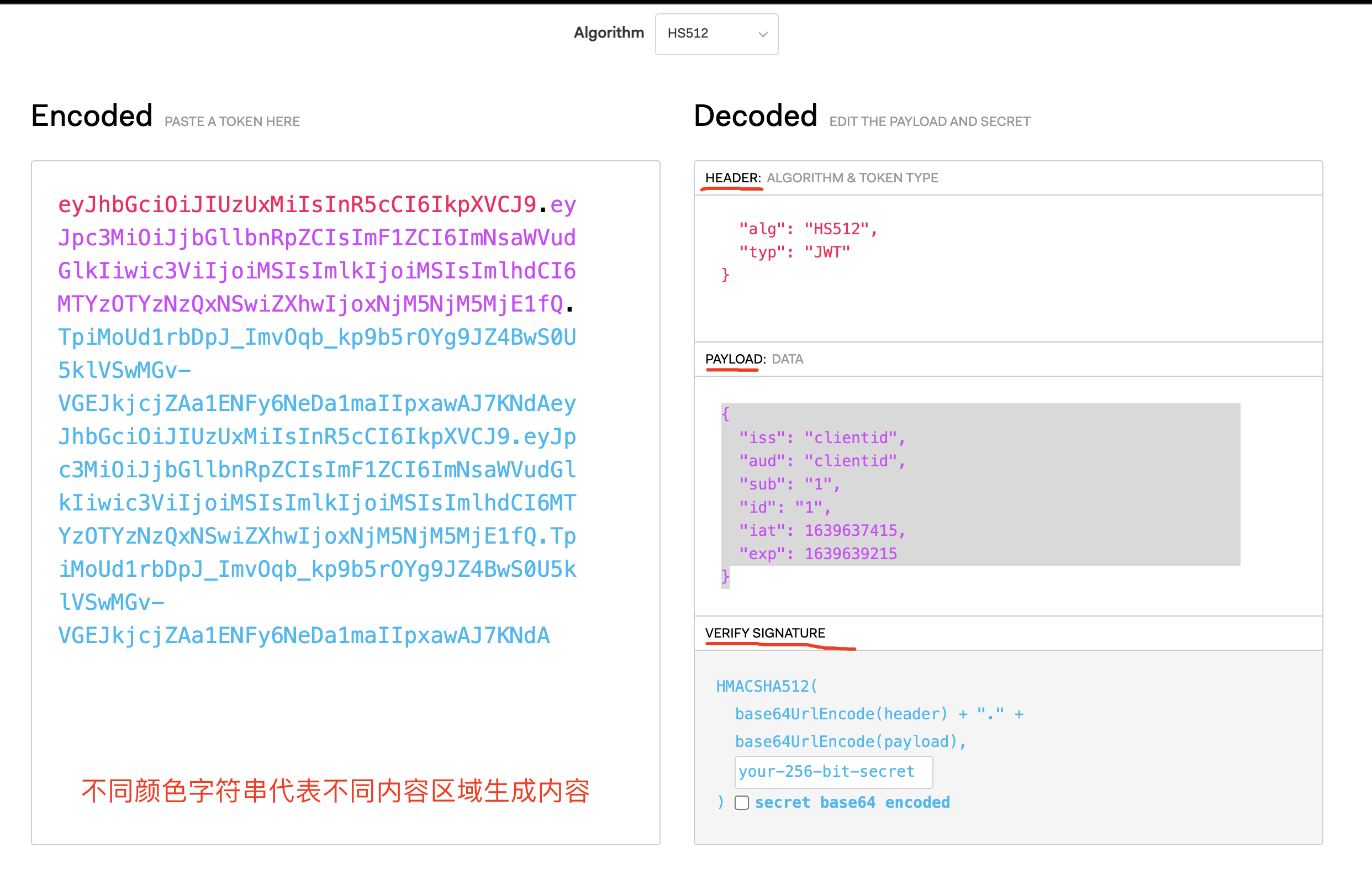The width and height of the screenshot is (1372, 874).
Task: Click the blue signature segment of token
Action: click(316, 470)
